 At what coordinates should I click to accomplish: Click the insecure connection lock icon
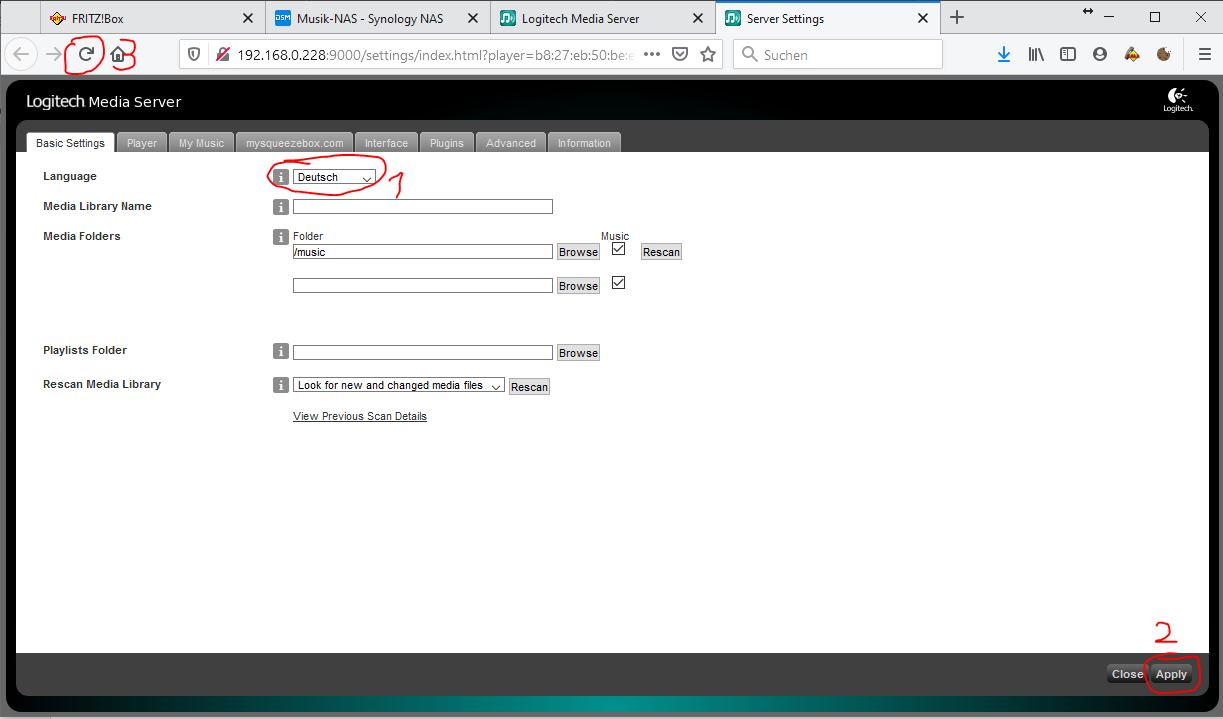tap(222, 55)
